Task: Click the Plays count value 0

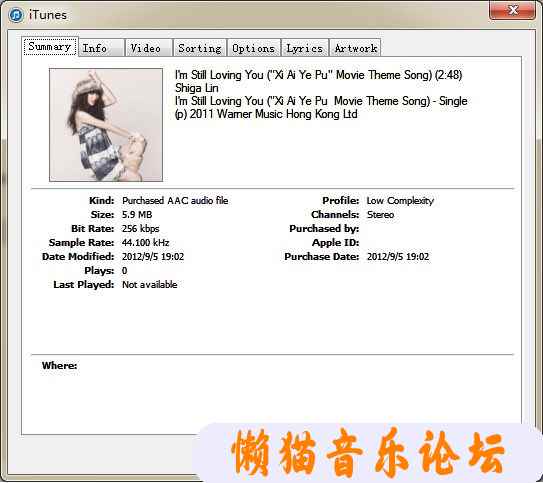Action: 125,271
